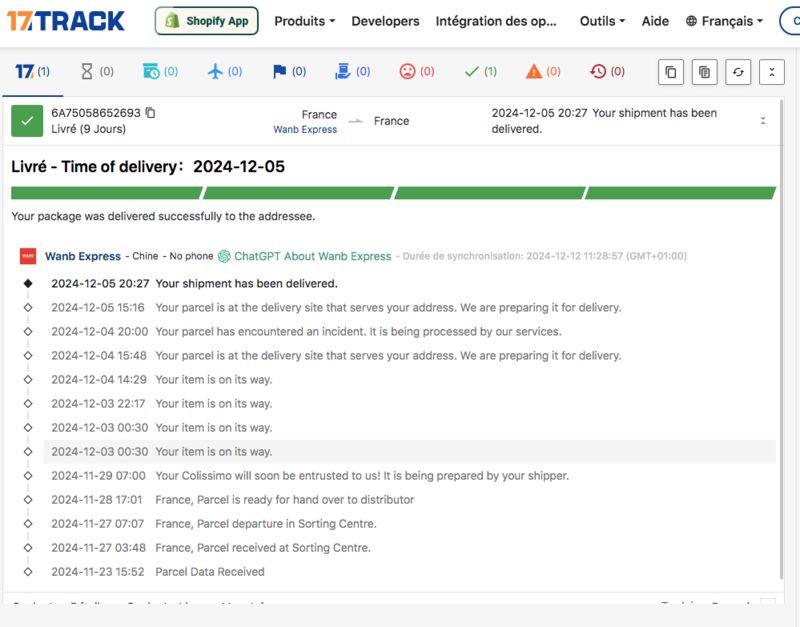Select the all shipments 17 (1) tab
Image resolution: width=800 pixels, height=627 pixels.
(33, 71)
